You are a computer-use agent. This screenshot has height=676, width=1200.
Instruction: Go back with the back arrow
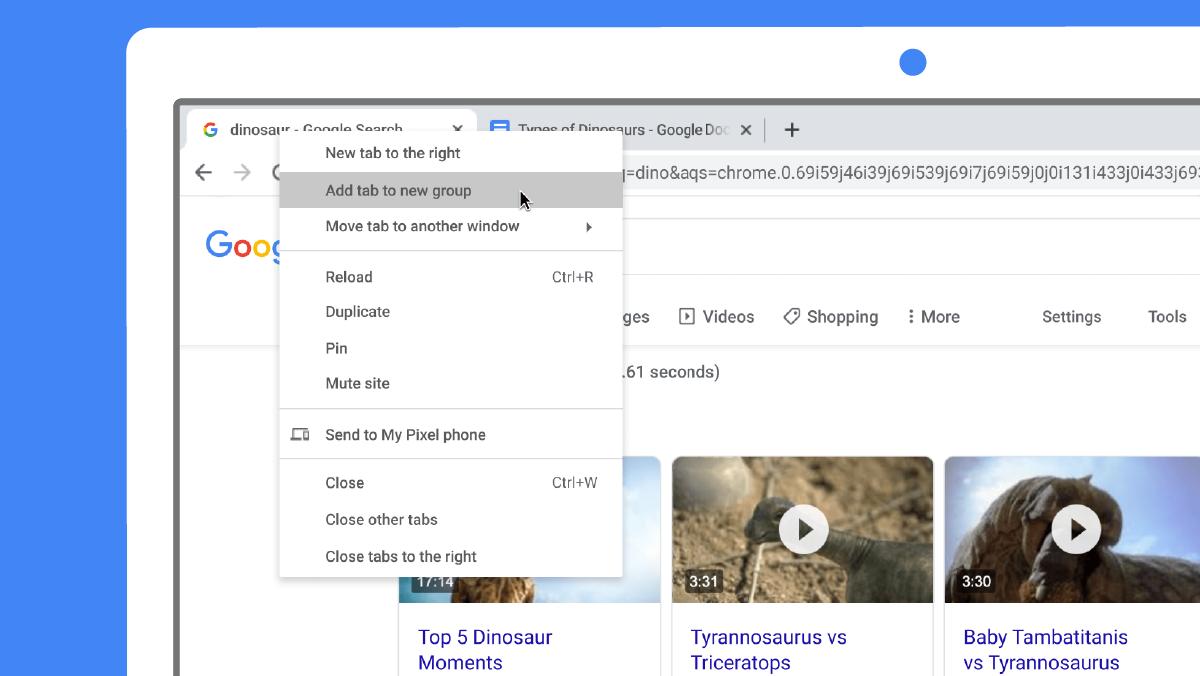click(x=203, y=173)
